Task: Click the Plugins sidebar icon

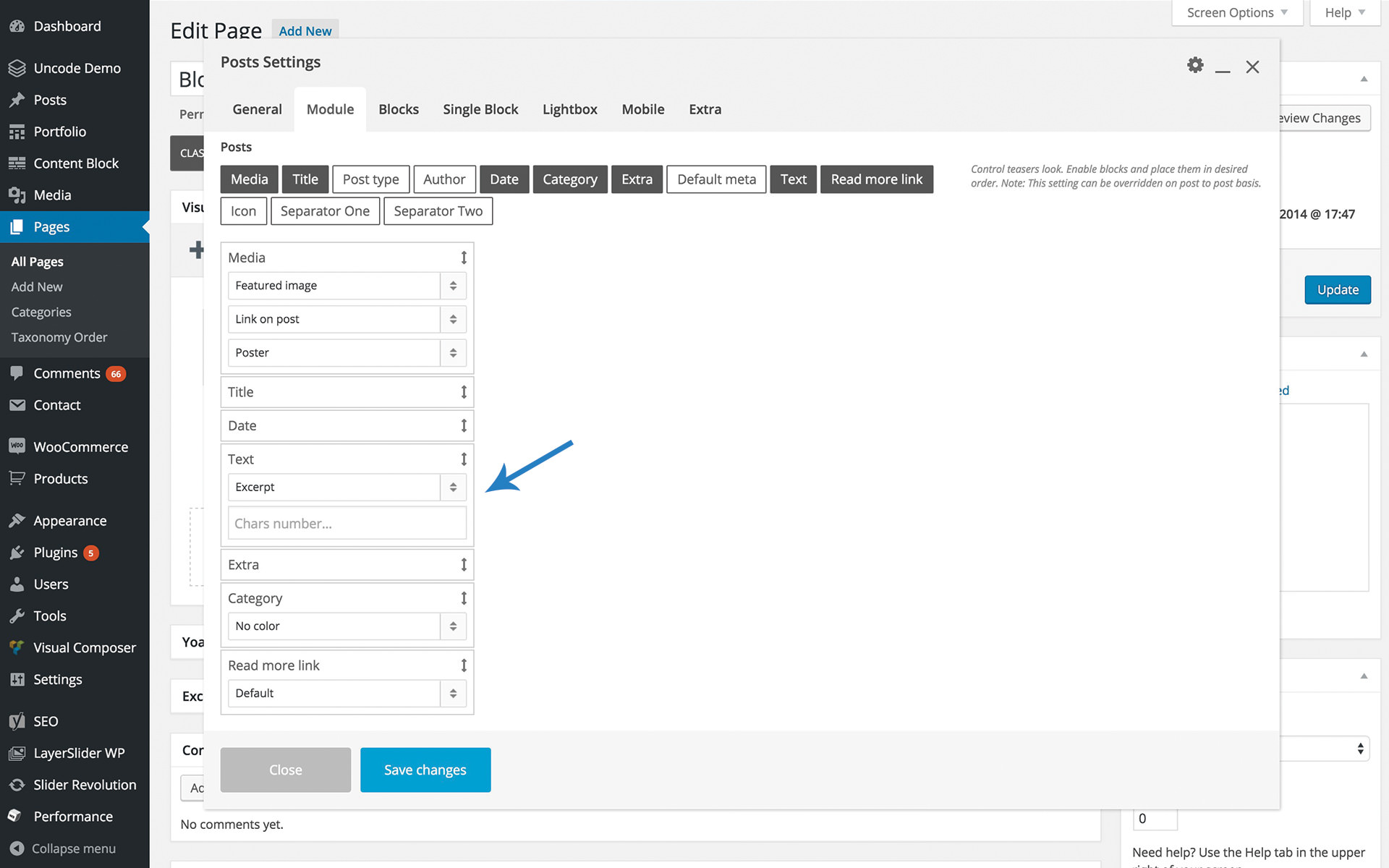Action: click(17, 553)
